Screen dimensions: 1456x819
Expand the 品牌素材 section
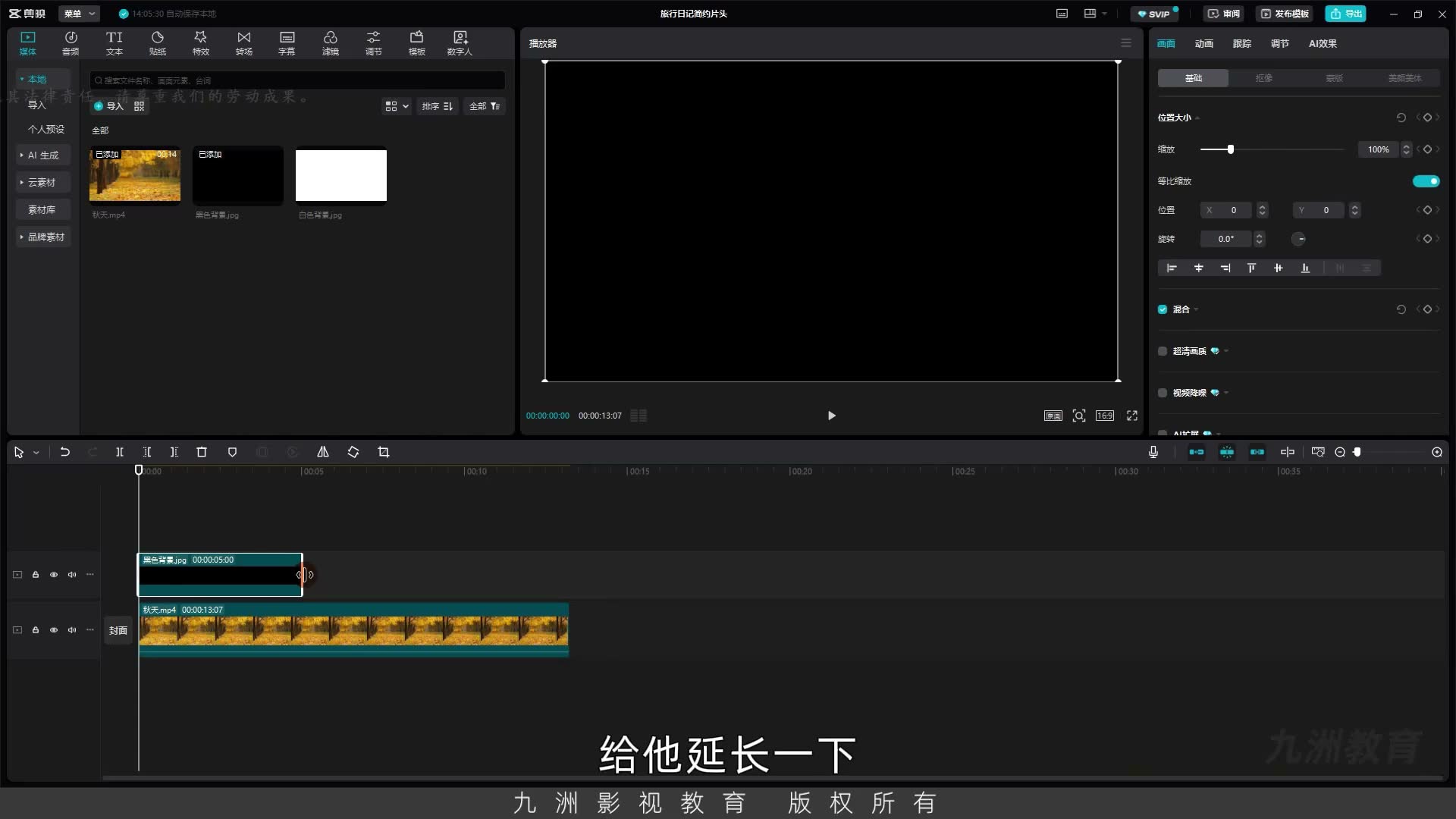pyautogui.click(x=42, y=237)
